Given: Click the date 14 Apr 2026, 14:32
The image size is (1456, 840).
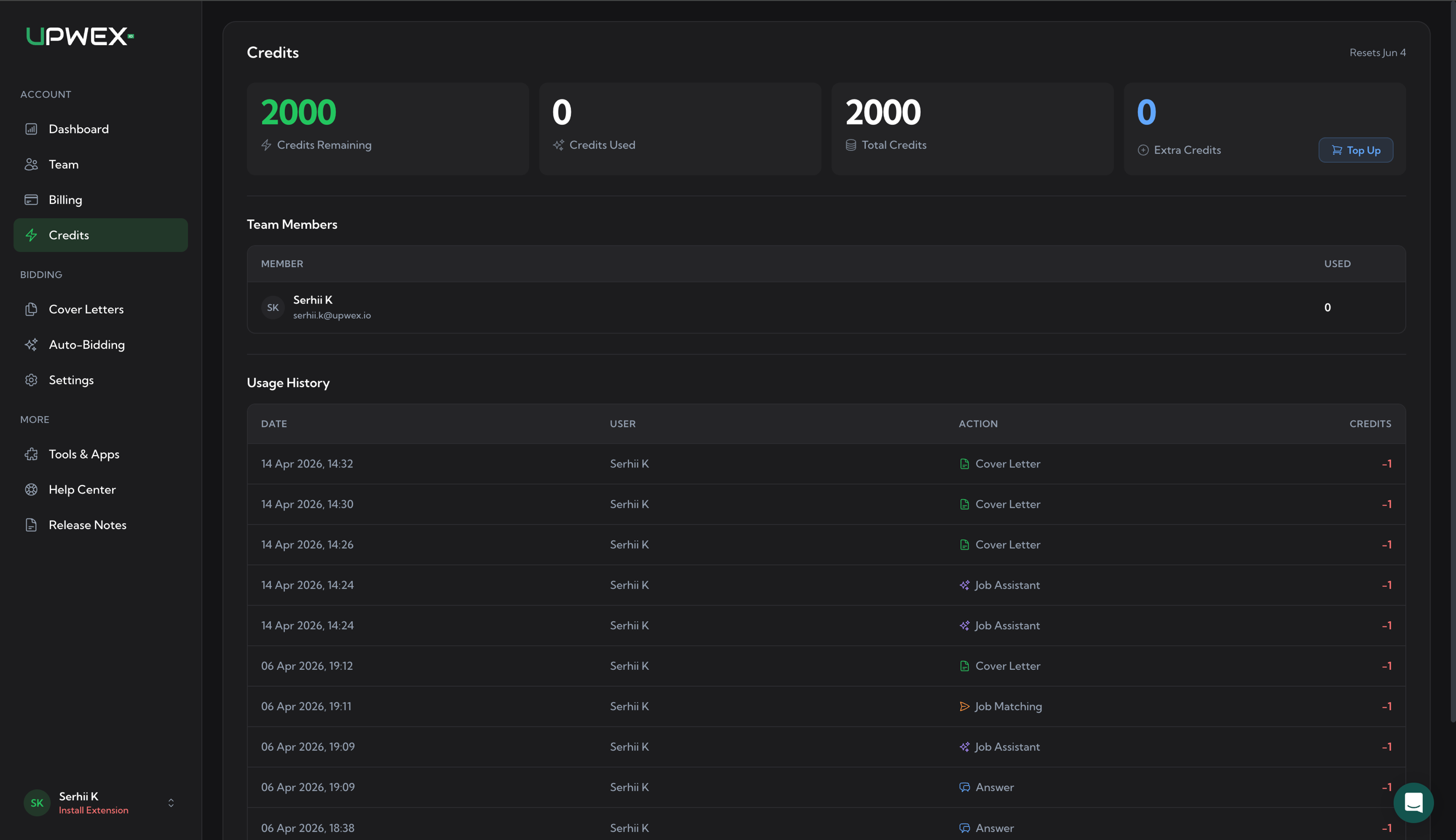Looking at the screenshot, I should tap(307, 464).
